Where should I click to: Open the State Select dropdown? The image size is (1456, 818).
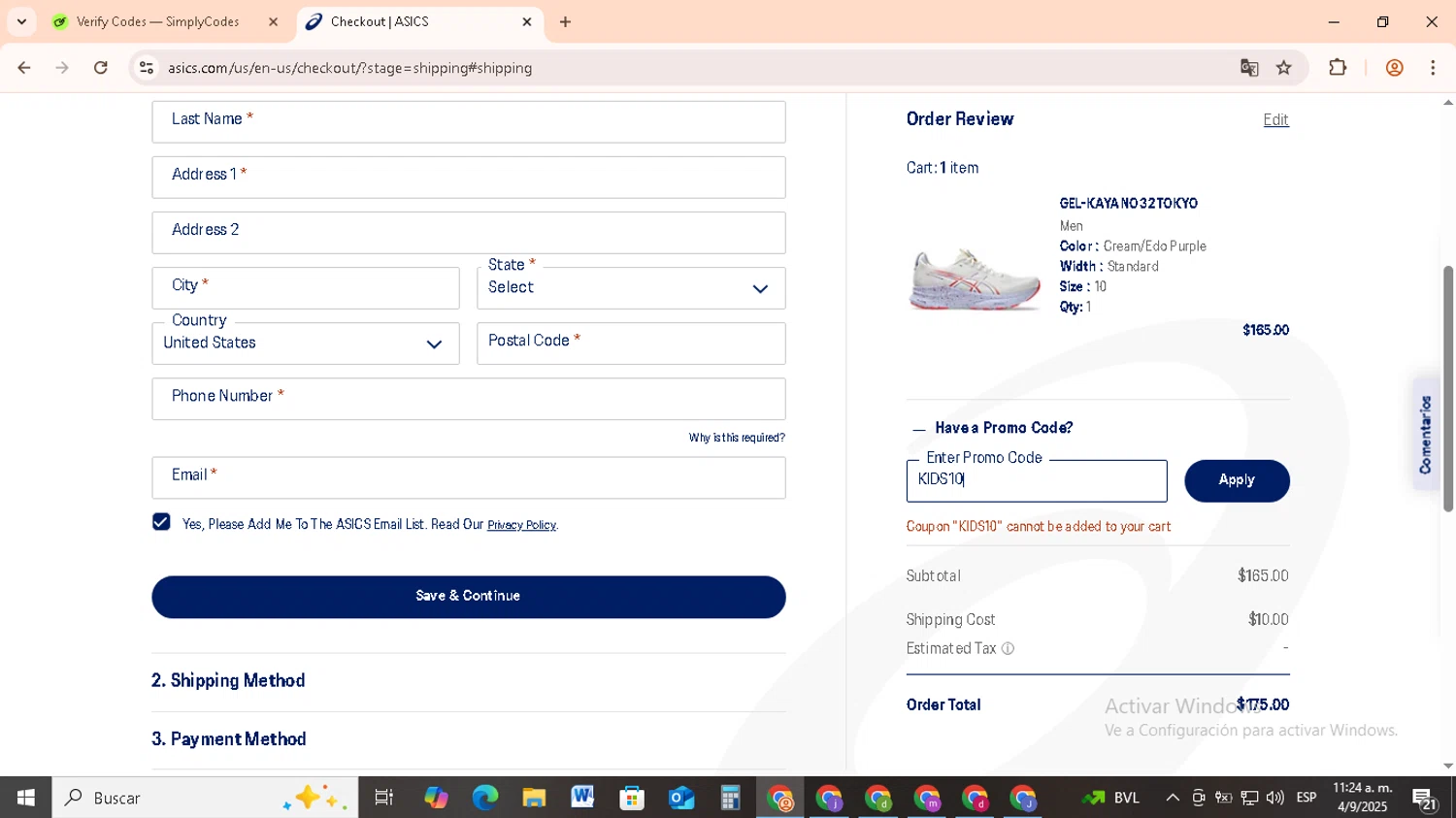pyautogui.click(x=631, y=288)
